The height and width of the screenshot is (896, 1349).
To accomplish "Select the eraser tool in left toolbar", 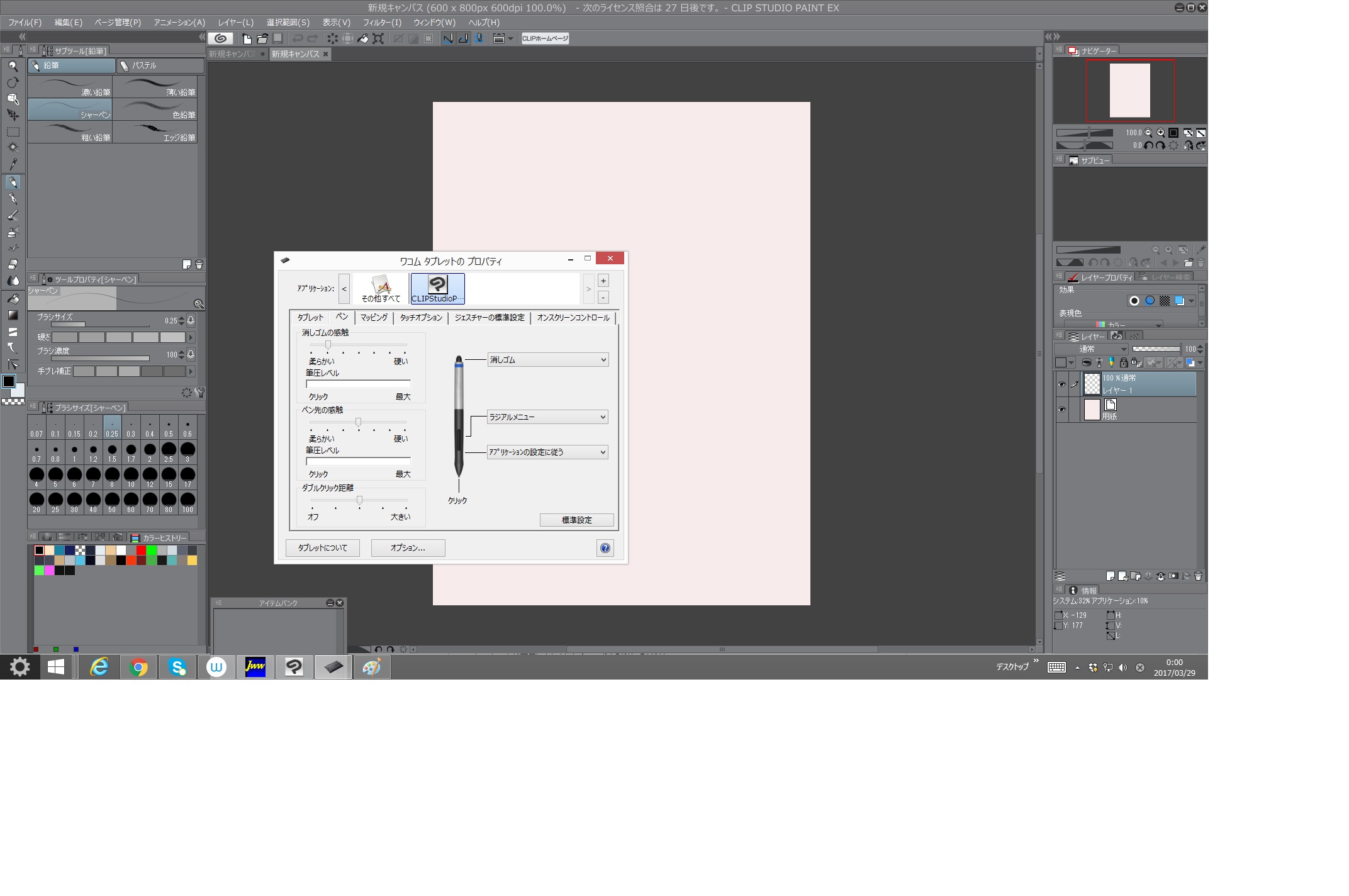I will 13,264.
